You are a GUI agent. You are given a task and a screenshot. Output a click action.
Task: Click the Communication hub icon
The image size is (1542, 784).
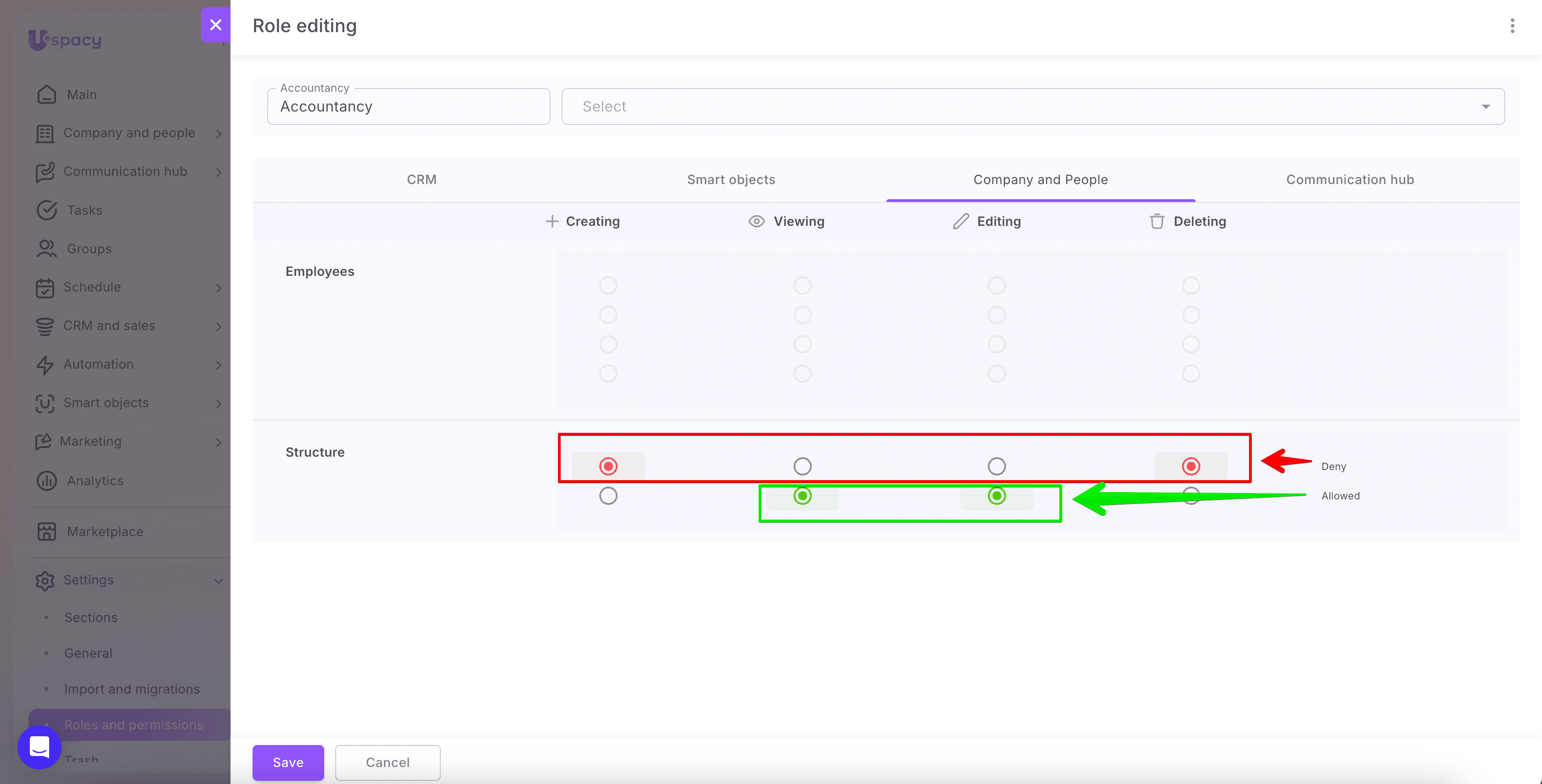pos(45,172)
